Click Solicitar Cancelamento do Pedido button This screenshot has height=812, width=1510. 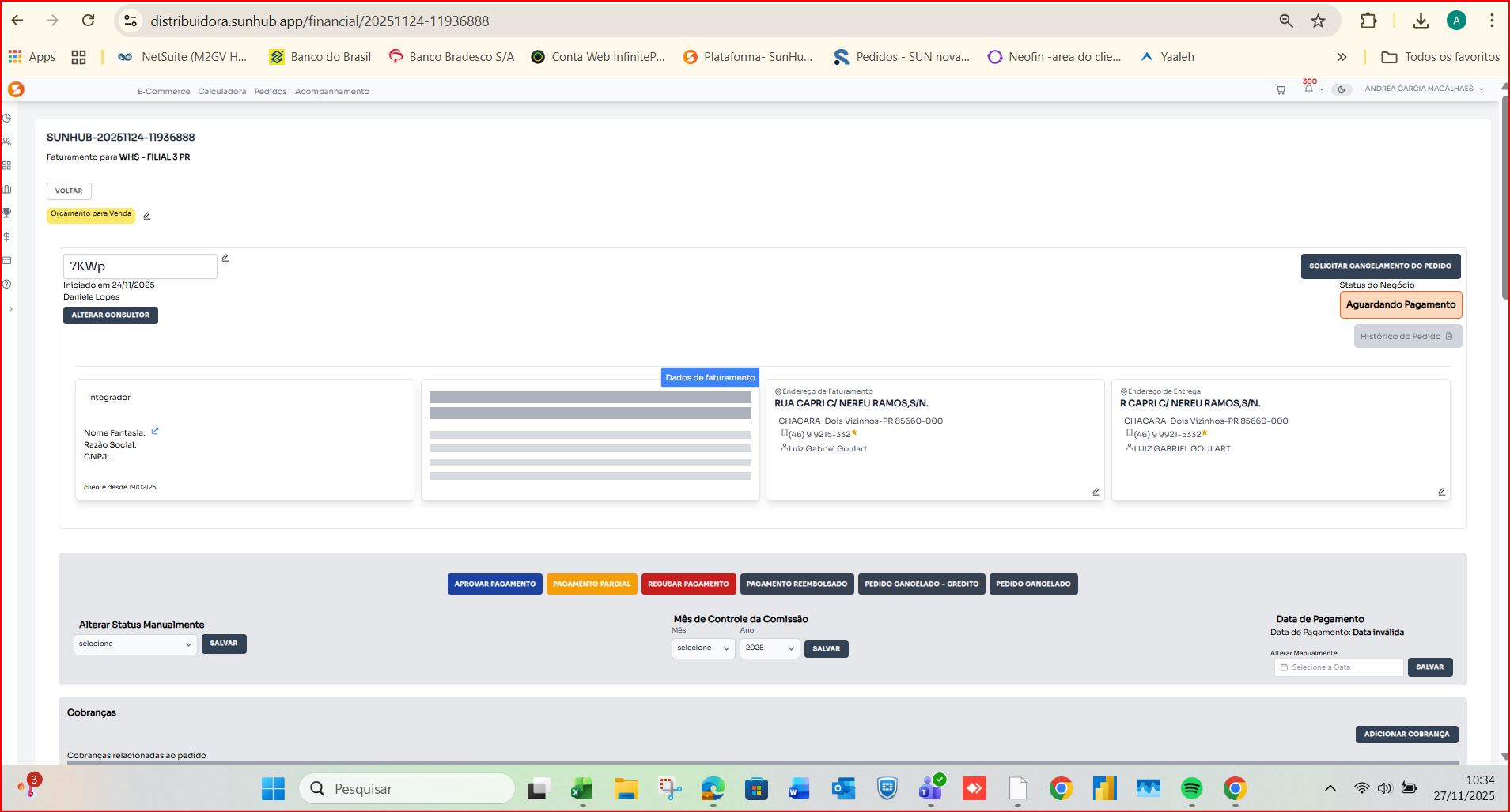click(x=1379, y=266)
